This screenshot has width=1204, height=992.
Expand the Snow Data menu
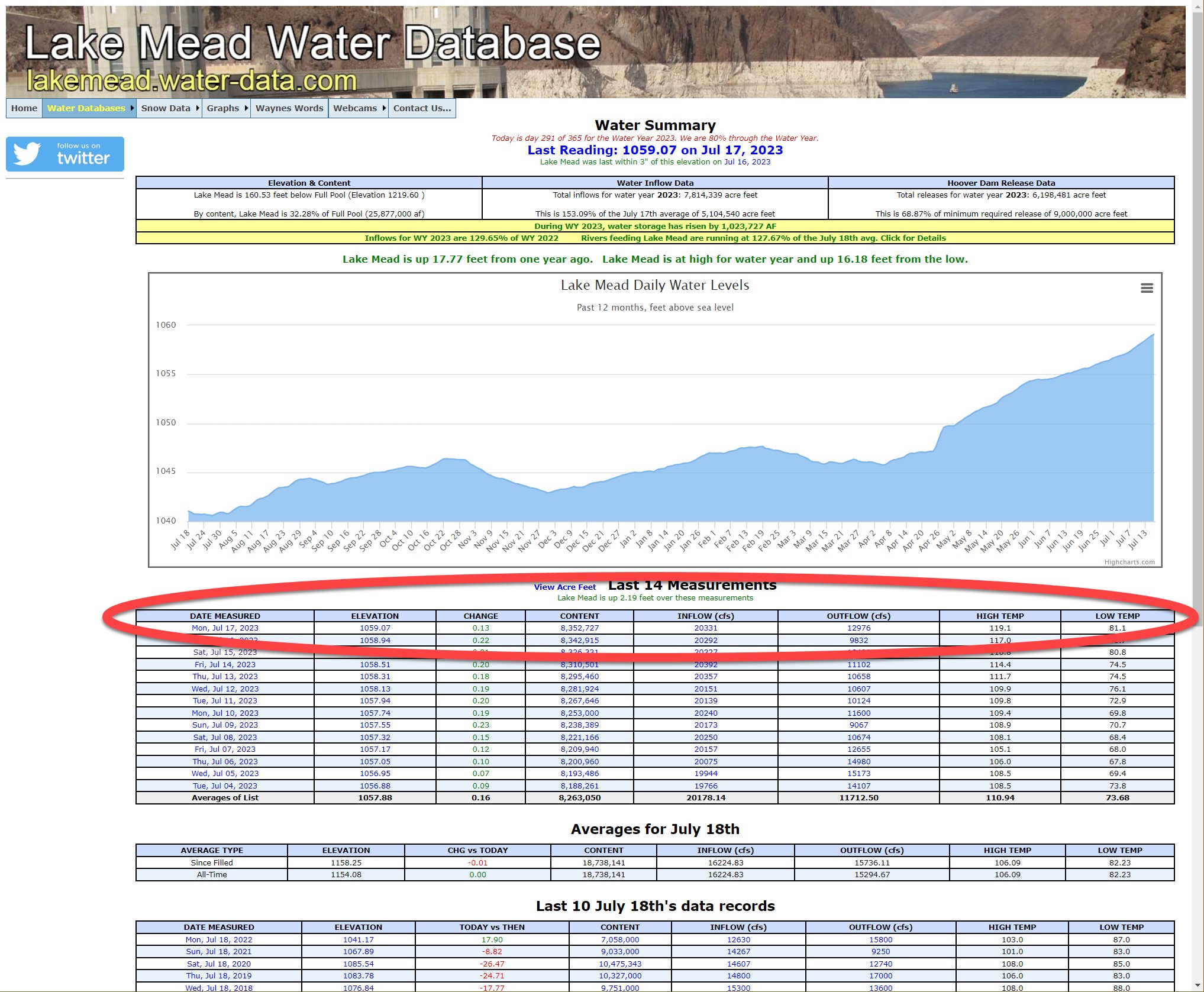167,108
